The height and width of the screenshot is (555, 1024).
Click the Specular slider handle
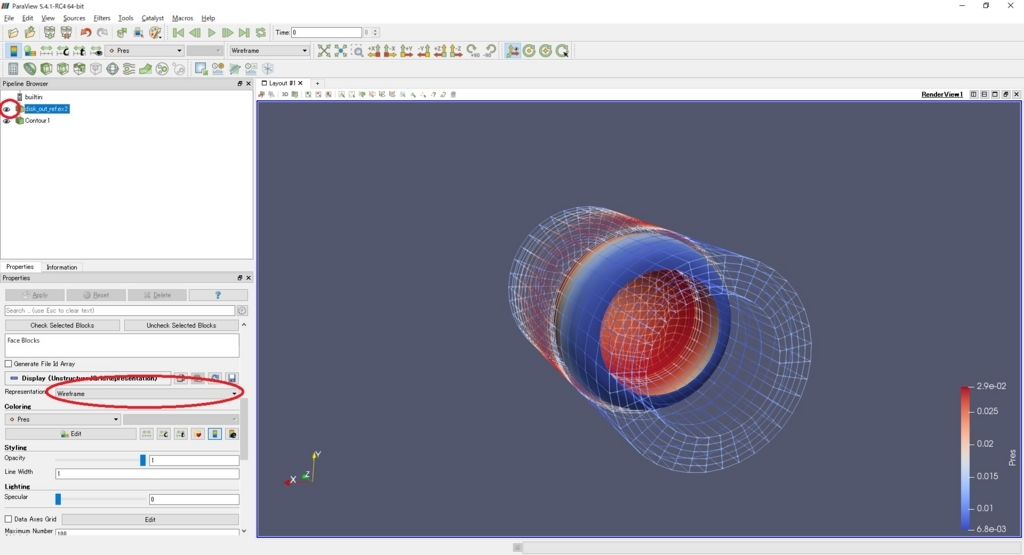(58, 500)
